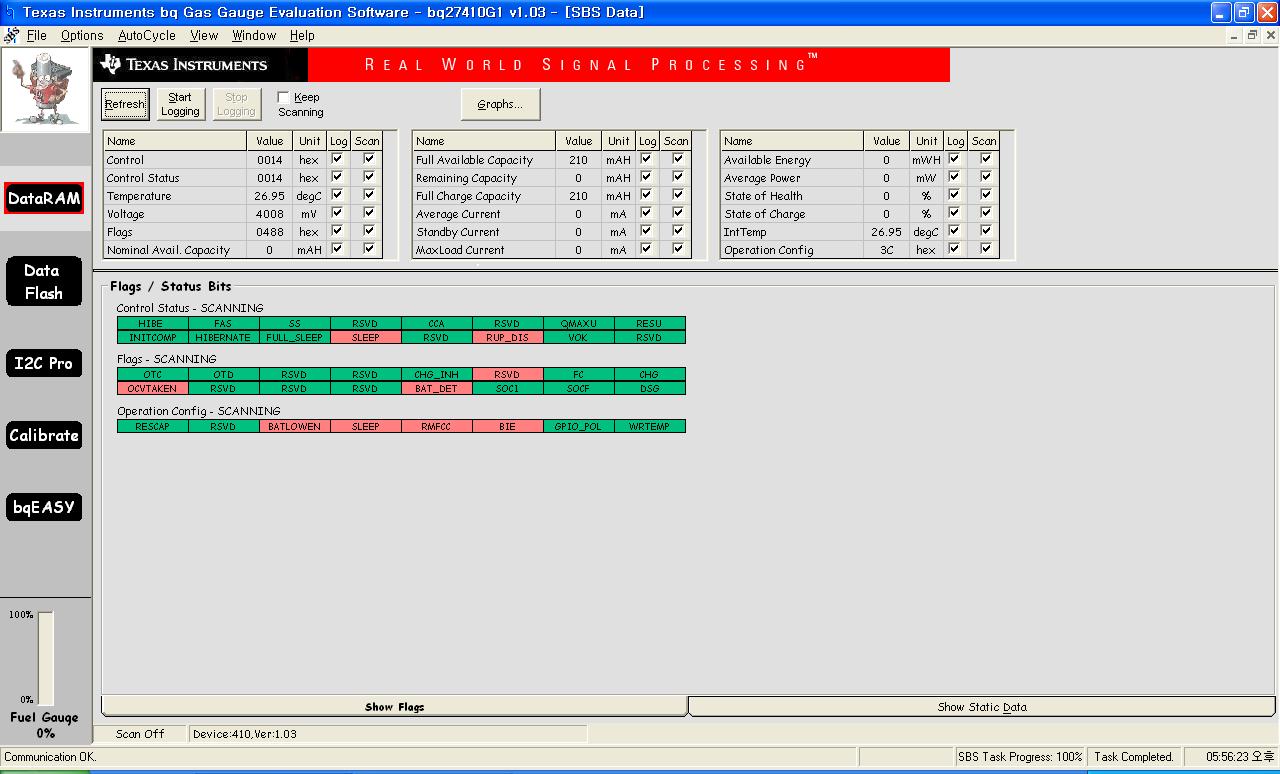The height and width of the screenshot is (774, 1280).
Task: Open the bqEASY sidebar section
Action: 44,507
